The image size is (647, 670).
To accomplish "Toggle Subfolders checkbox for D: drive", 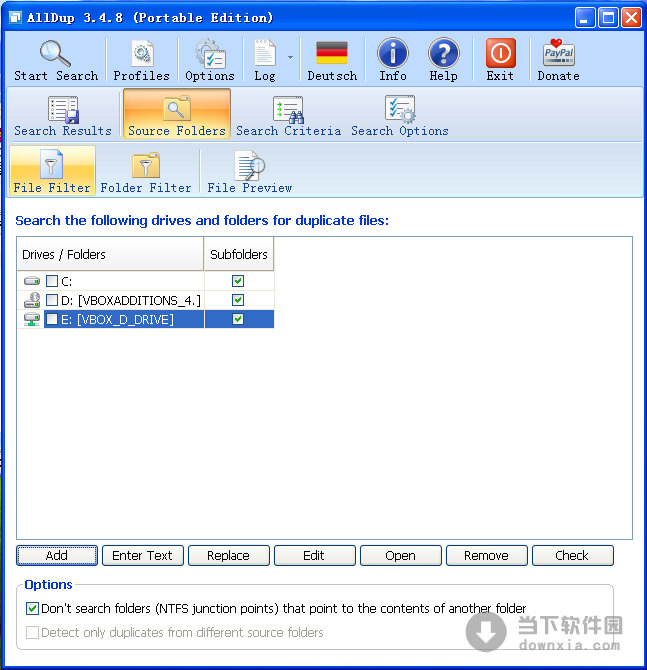I will [x=238, y=300].
